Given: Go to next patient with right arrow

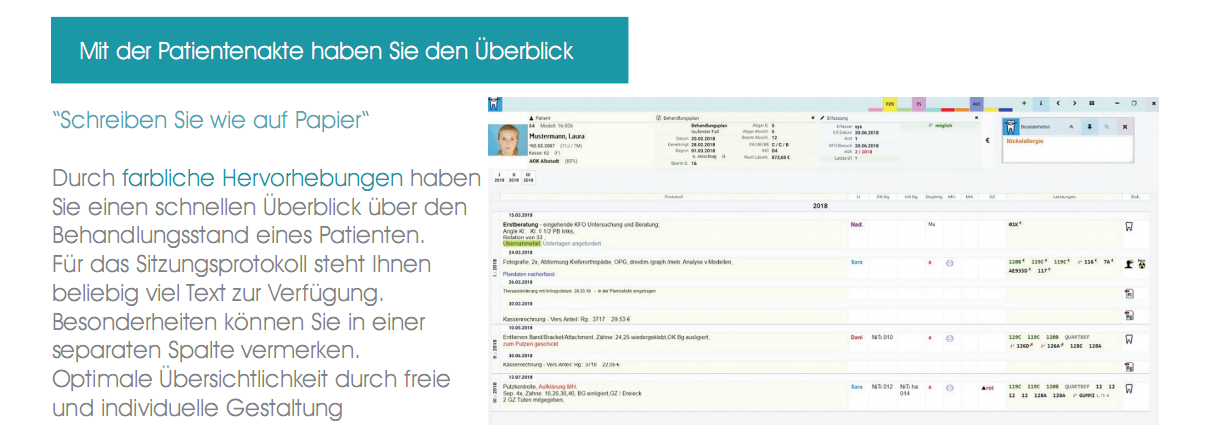Looking at the screenshot, I should [1073, 103].
